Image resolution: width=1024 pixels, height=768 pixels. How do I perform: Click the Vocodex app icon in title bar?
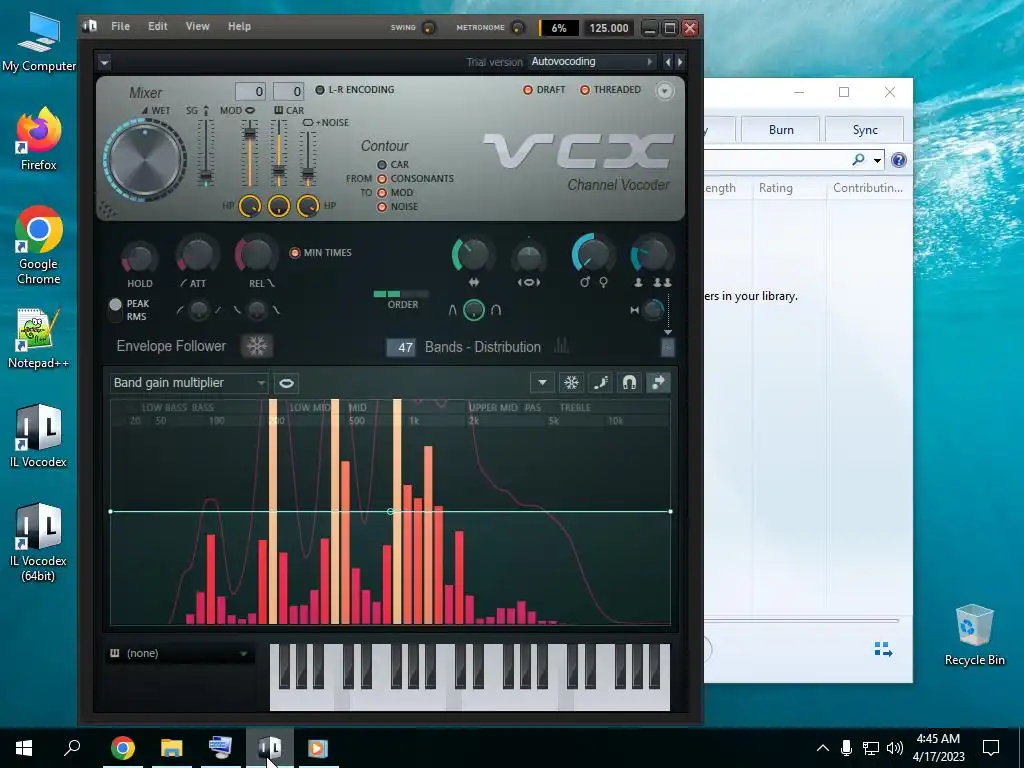(x=89, y=26)
